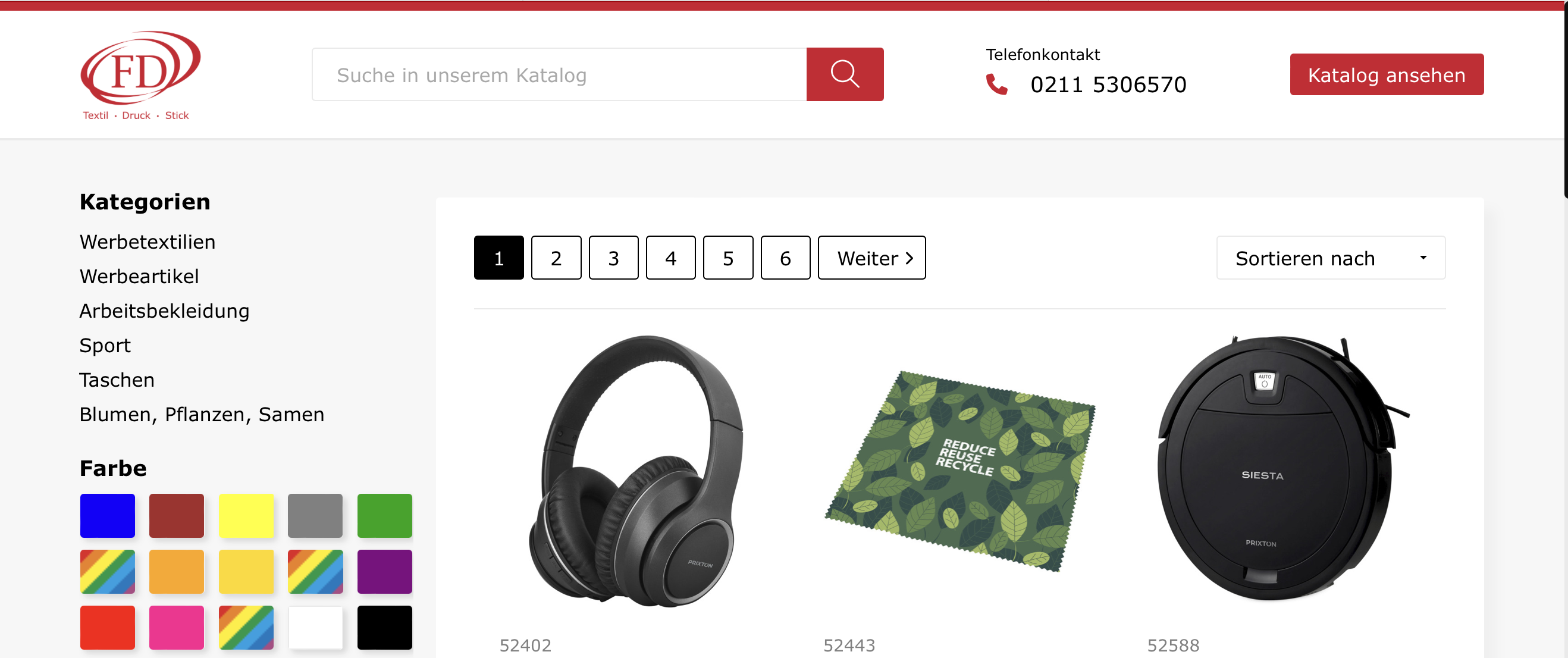Open the Werbetextilien category
Screen dimensions: 1568x658
pos(148,242)
